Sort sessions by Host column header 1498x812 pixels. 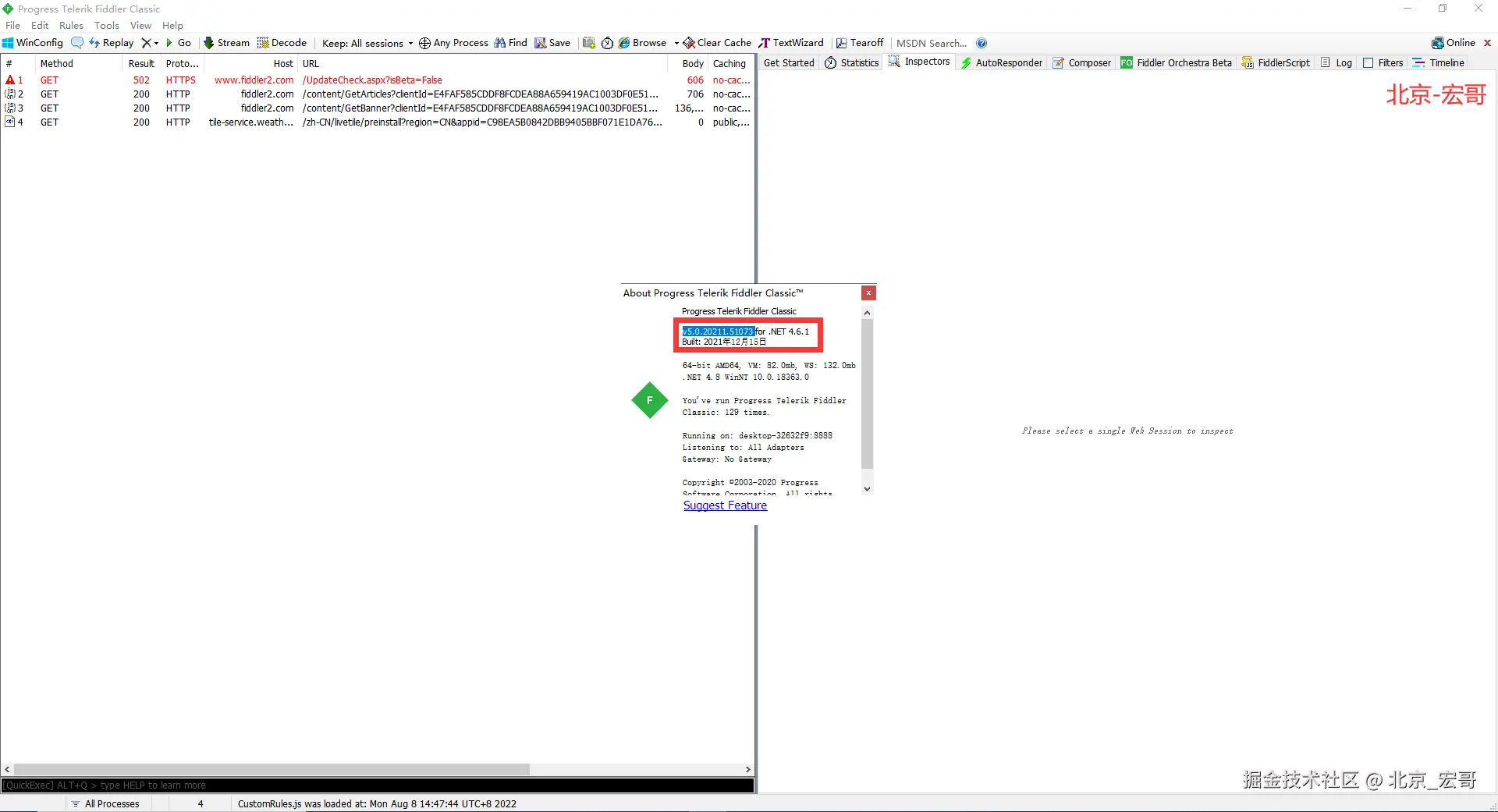(x=251, y=63)
